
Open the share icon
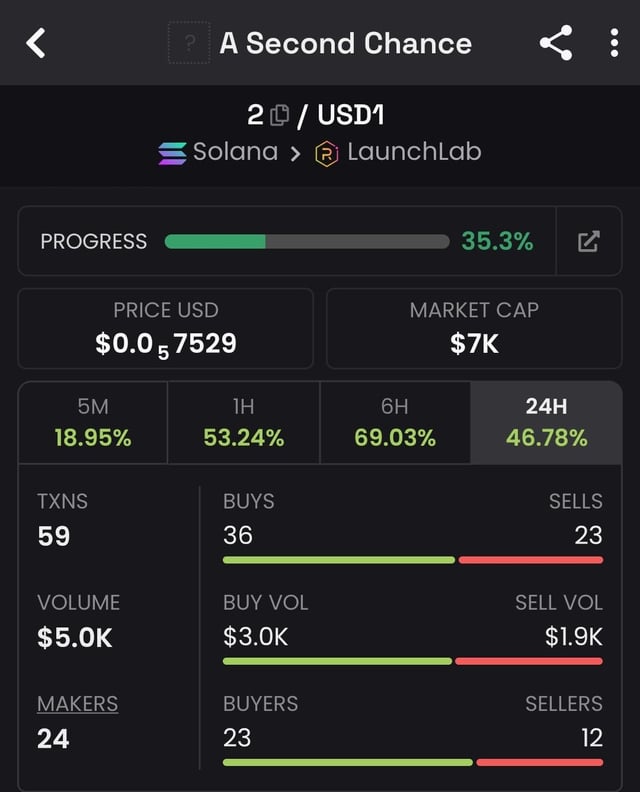coord(555,43)
